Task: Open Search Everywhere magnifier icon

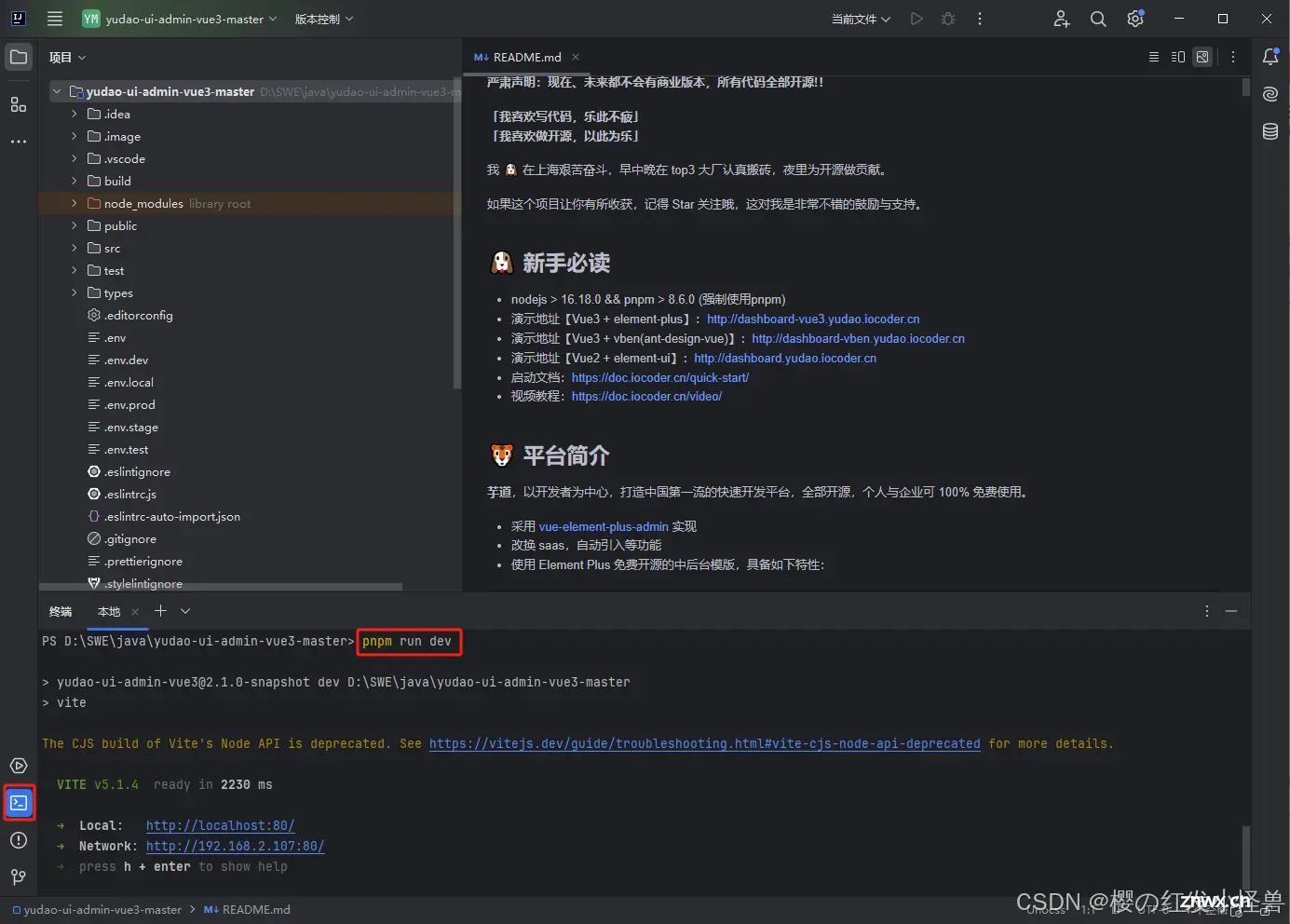Action: point(1098,19)
